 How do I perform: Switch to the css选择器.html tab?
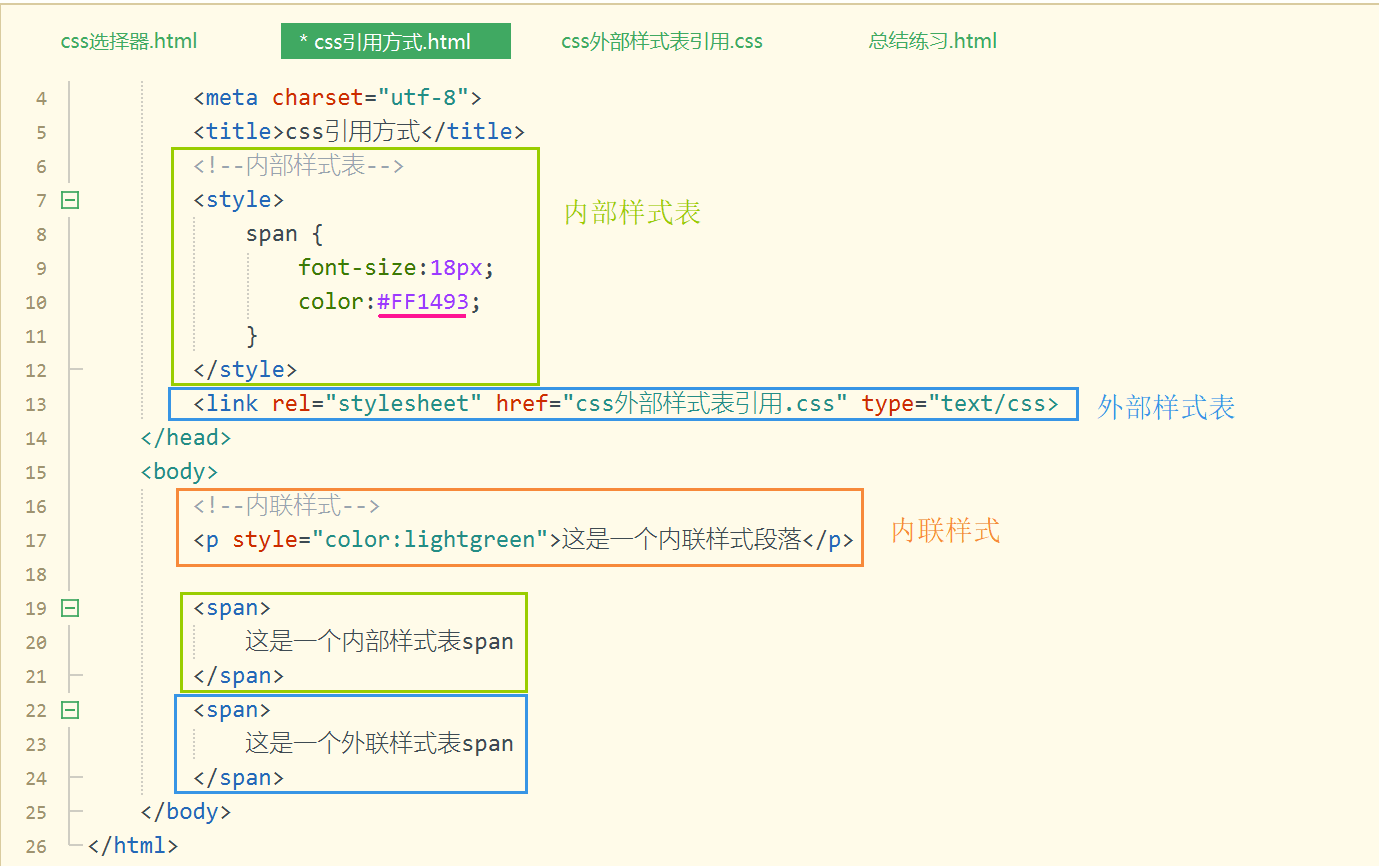click(129, 41)
